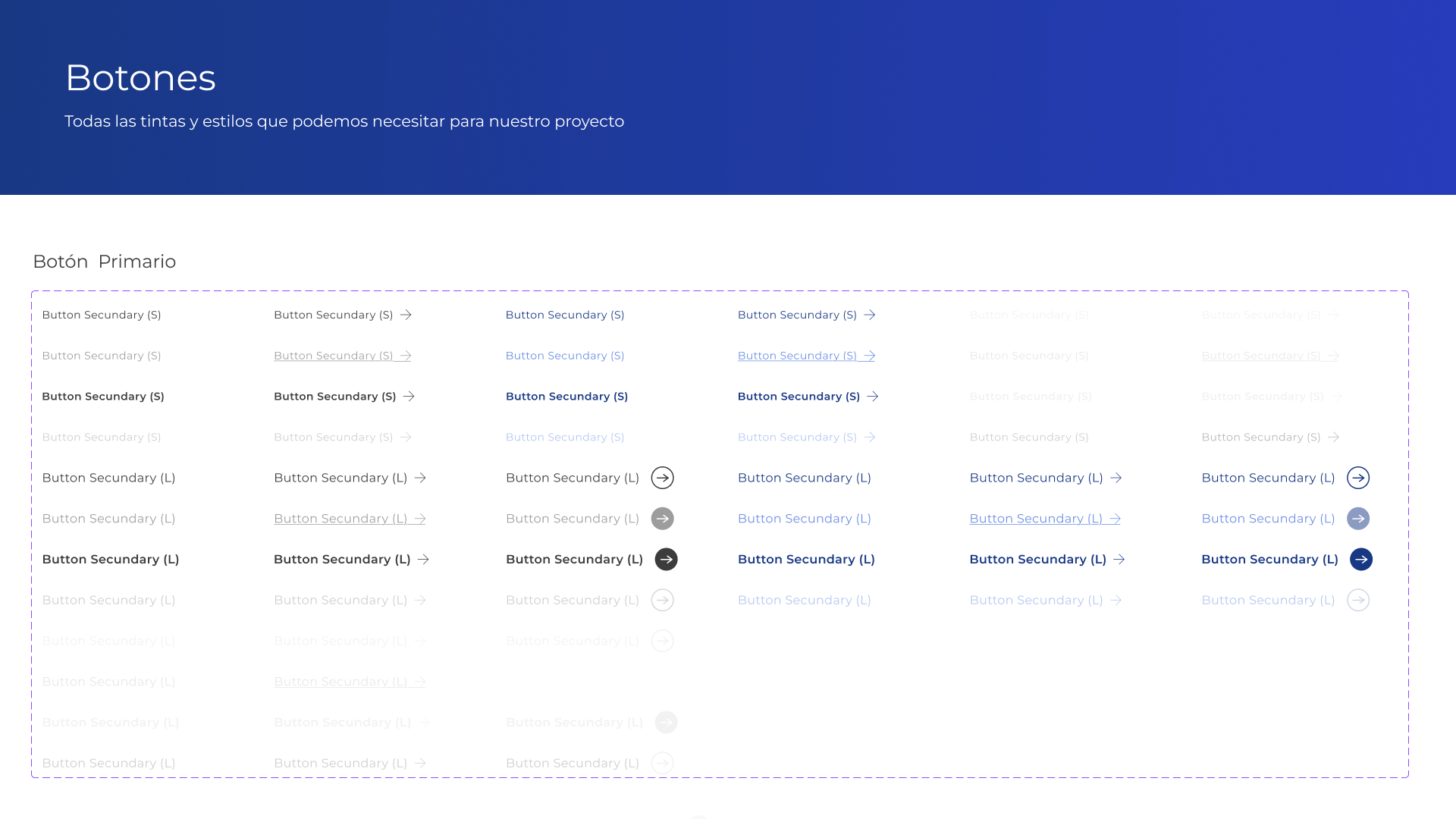The image size is (1456, 819).
Task: Click the subtitle starting "Todas las tintas y estilos"
Action: [344, 121]
